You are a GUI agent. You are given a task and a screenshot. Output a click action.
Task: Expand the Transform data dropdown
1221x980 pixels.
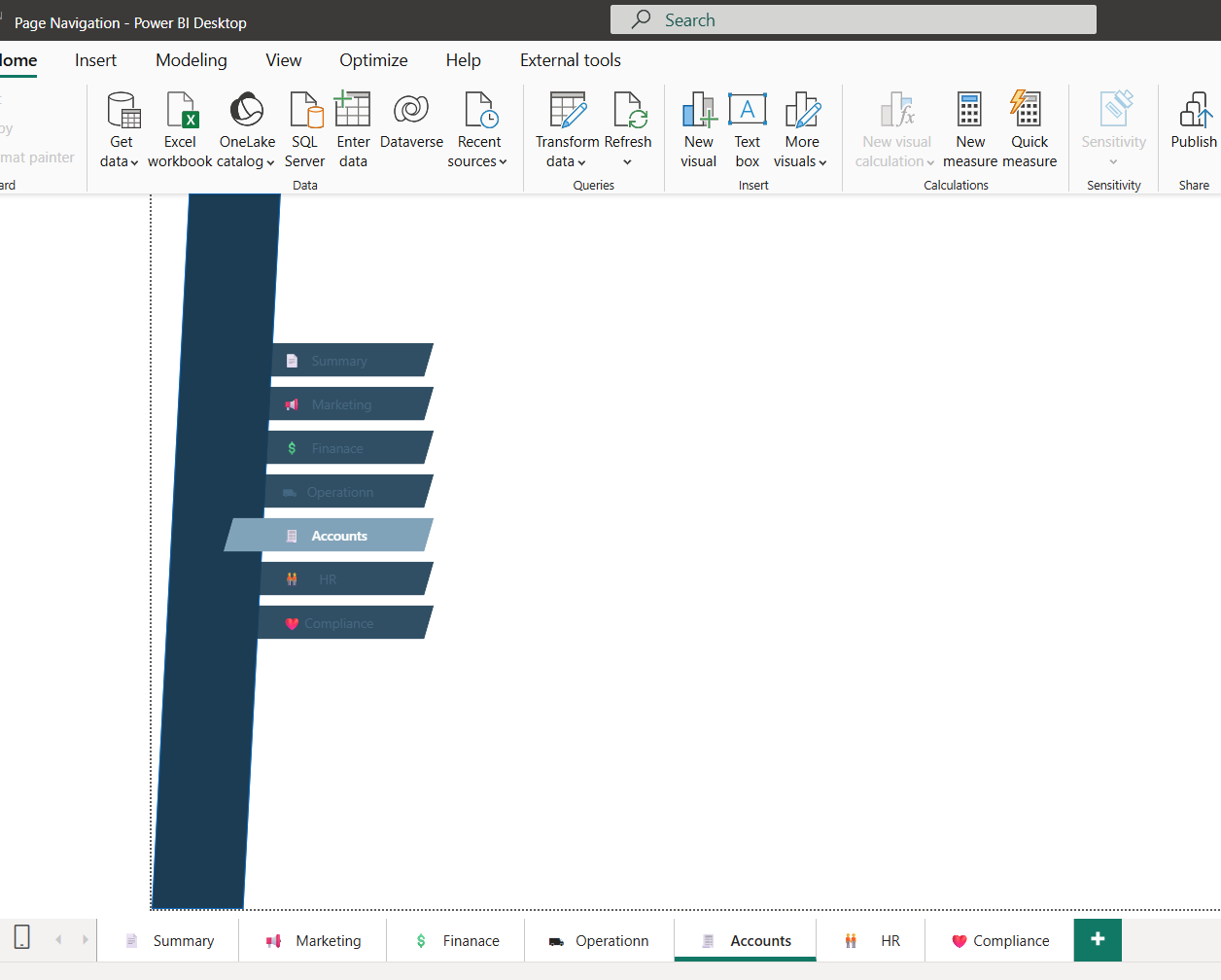click(567, 161)
